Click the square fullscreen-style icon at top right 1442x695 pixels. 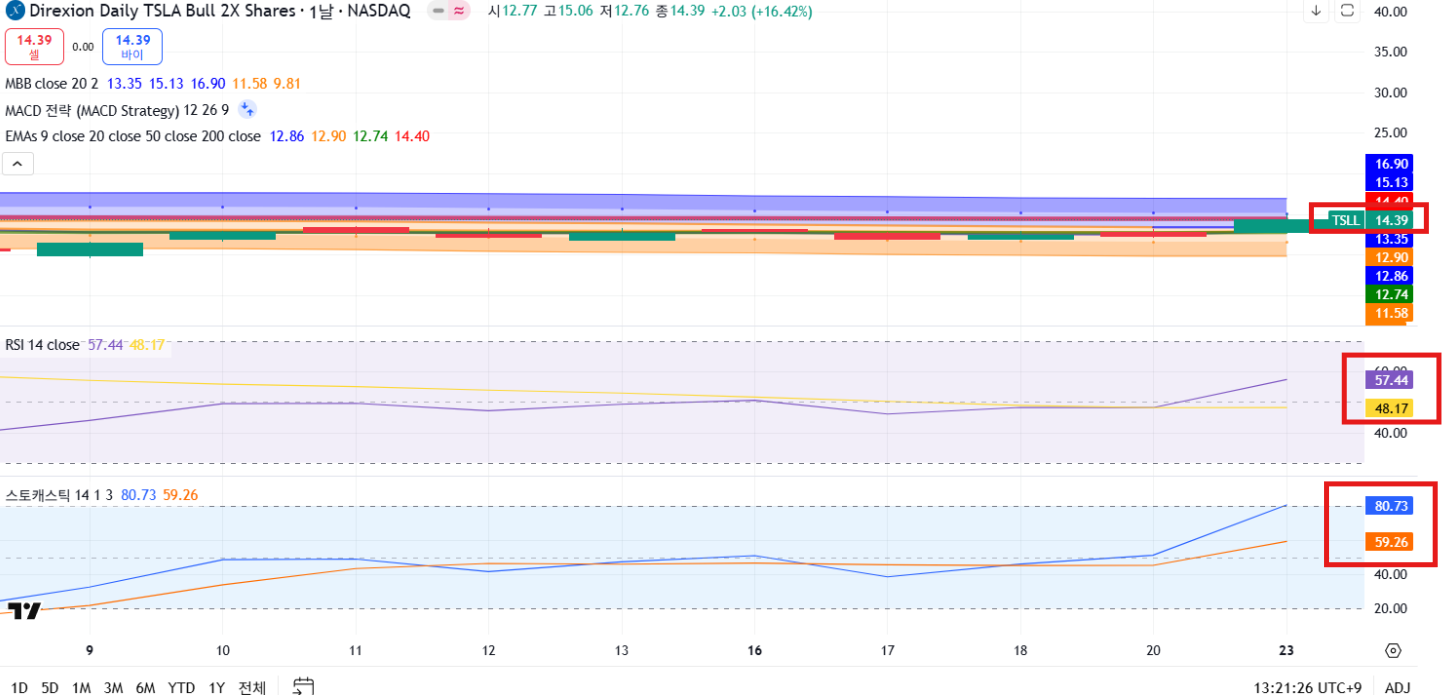[1347, 11]
